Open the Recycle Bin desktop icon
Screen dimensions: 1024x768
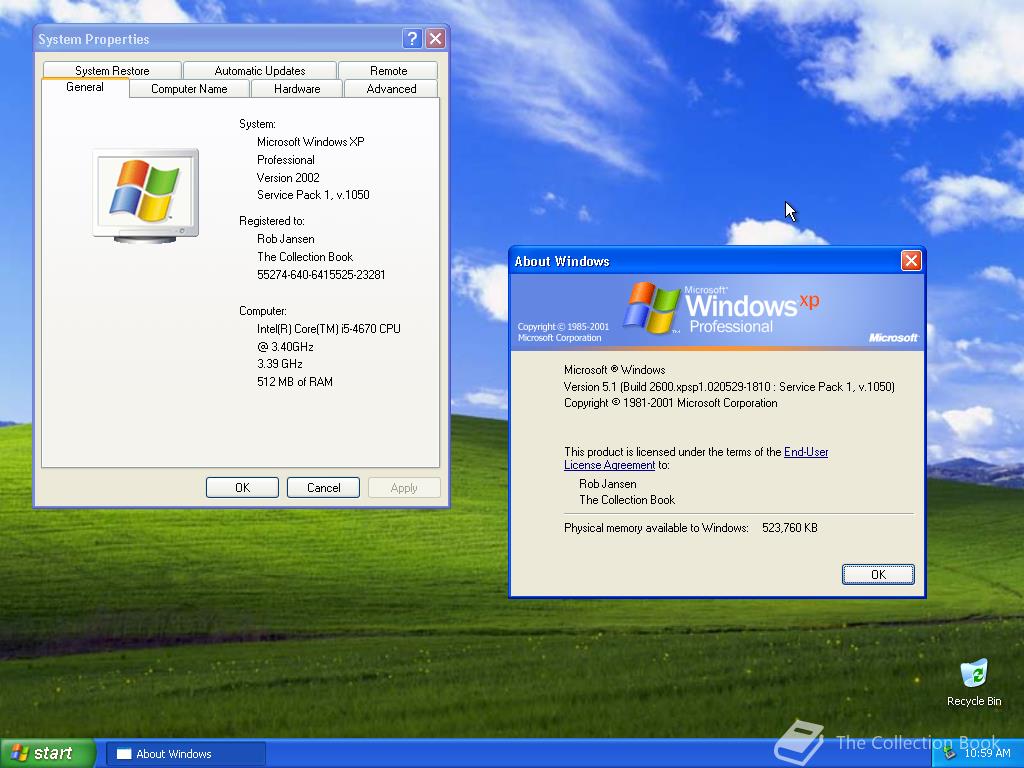(x=974, y=682)
